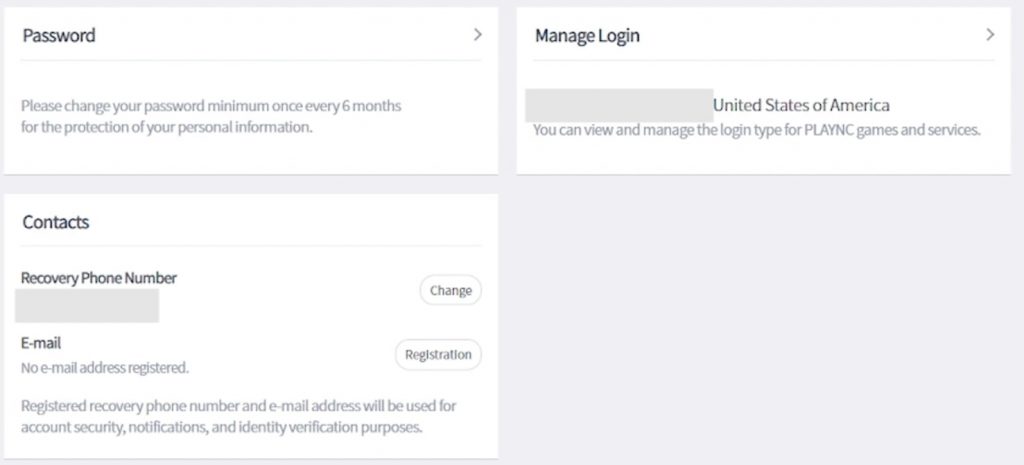Expand Manage Login with its chevron arrow
Viewport: 1024px width, 465px height.
tap(990, 35)
